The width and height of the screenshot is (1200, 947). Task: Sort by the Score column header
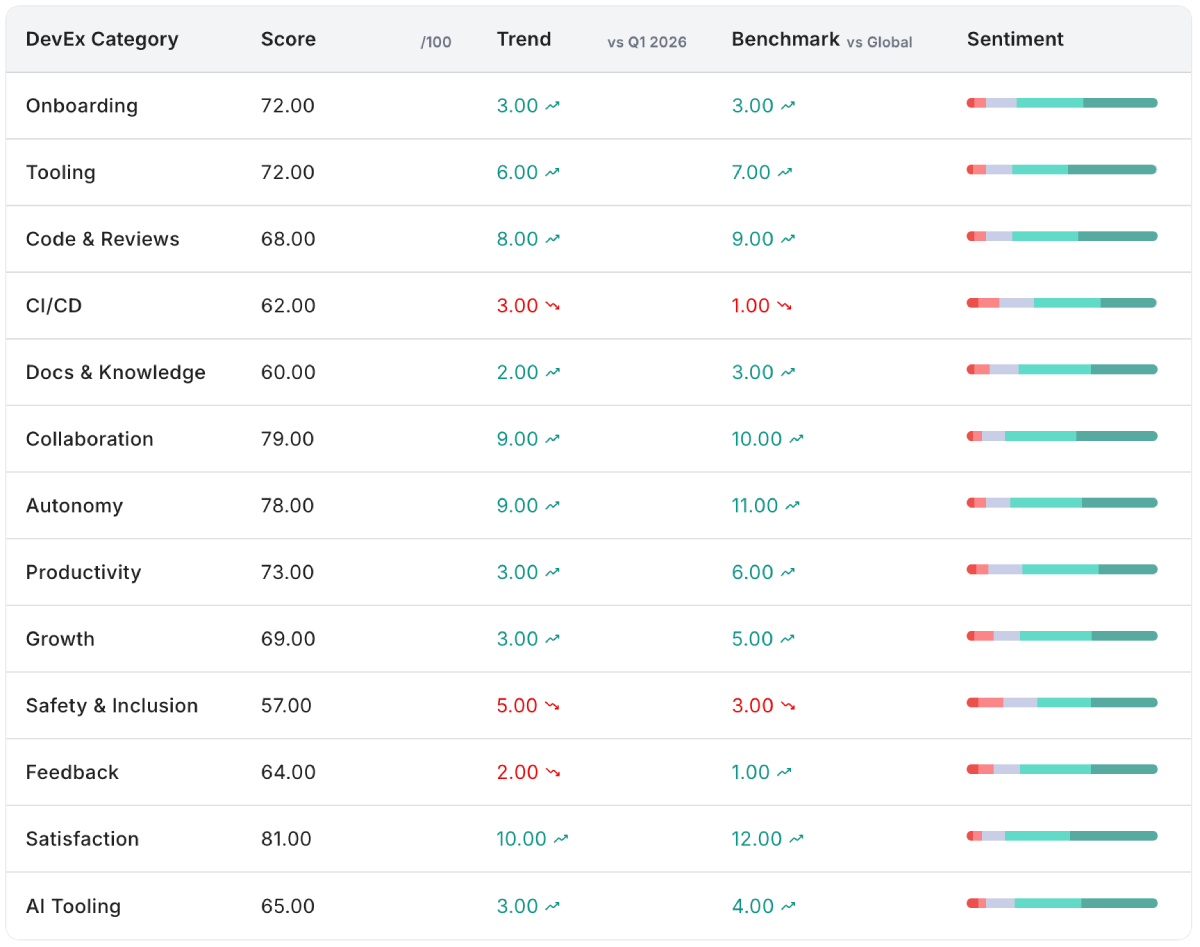tap(288, 40)
